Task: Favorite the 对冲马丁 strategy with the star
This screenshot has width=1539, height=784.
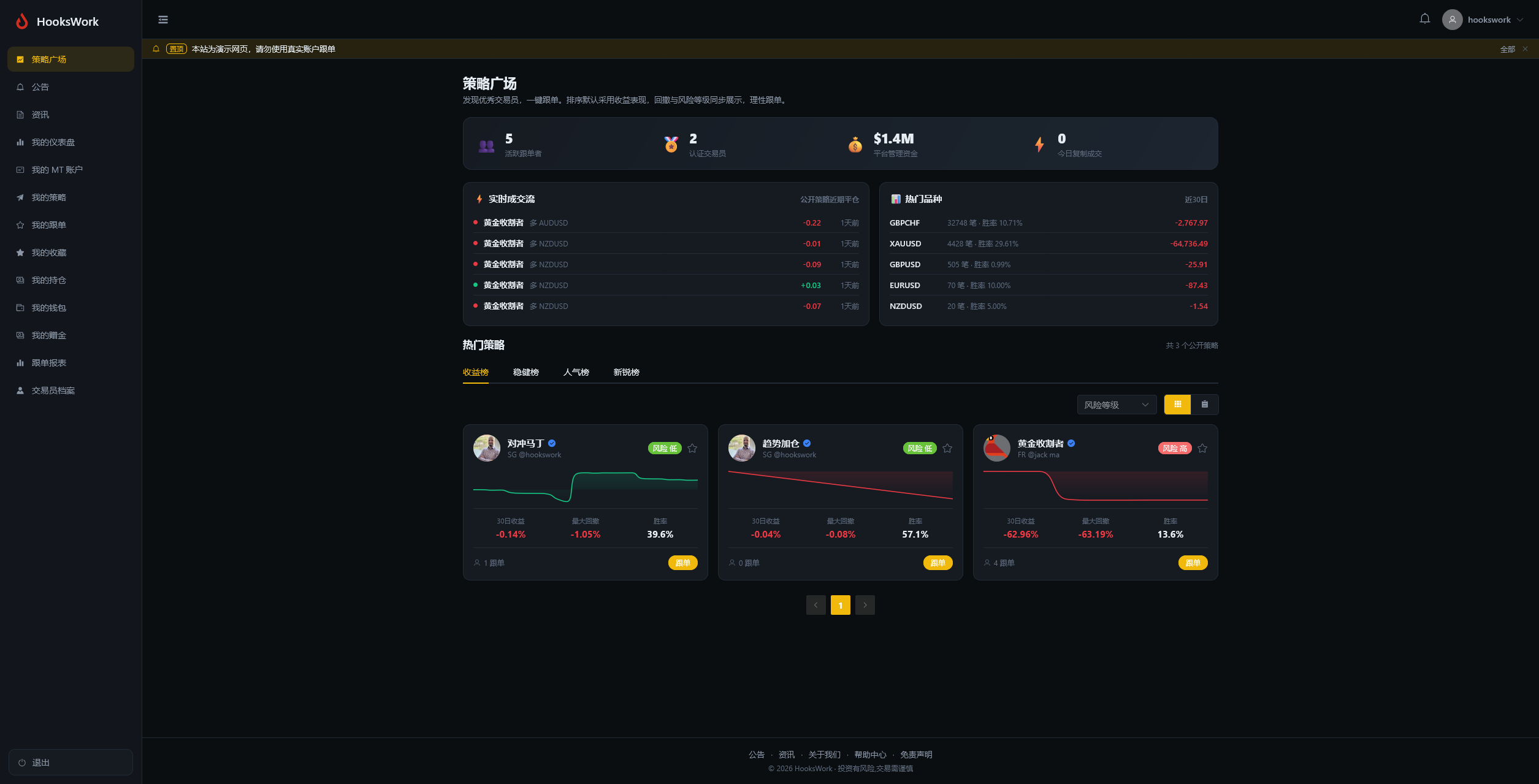Action: pyautogui.click(x=692, y=448)
